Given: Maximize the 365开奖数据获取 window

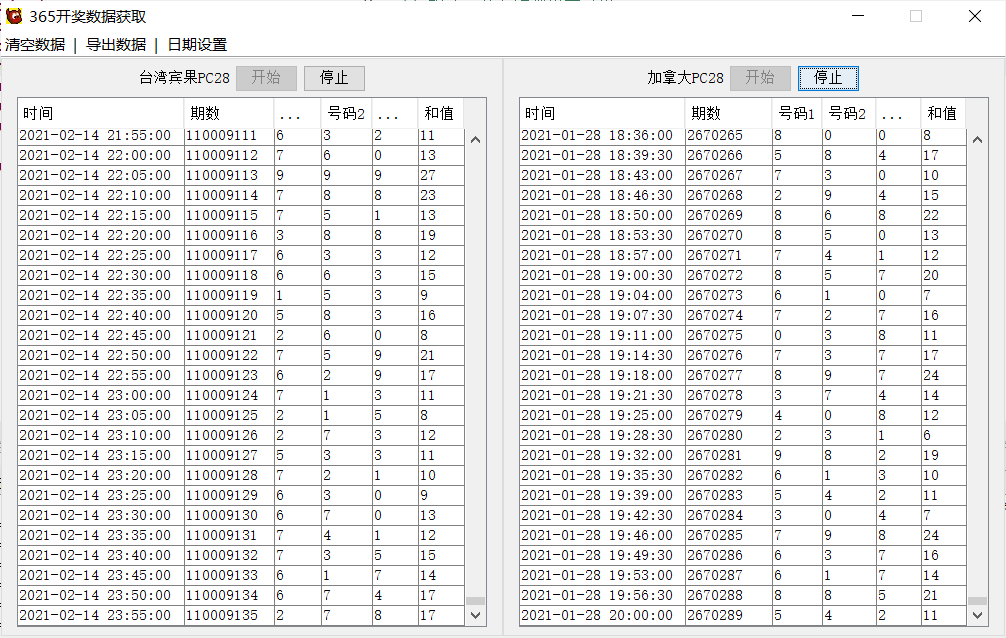Looking at the screenshot, I should click(x=915, y=16).
